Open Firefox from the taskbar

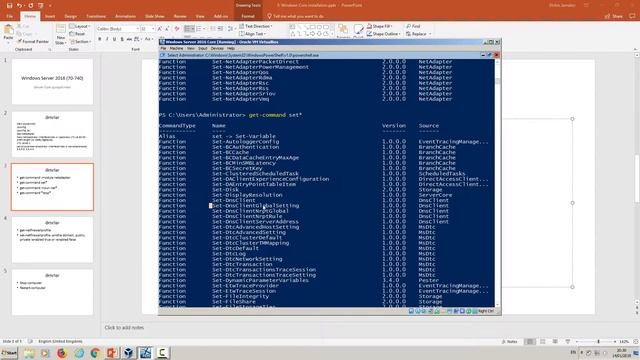click(62, 353)
